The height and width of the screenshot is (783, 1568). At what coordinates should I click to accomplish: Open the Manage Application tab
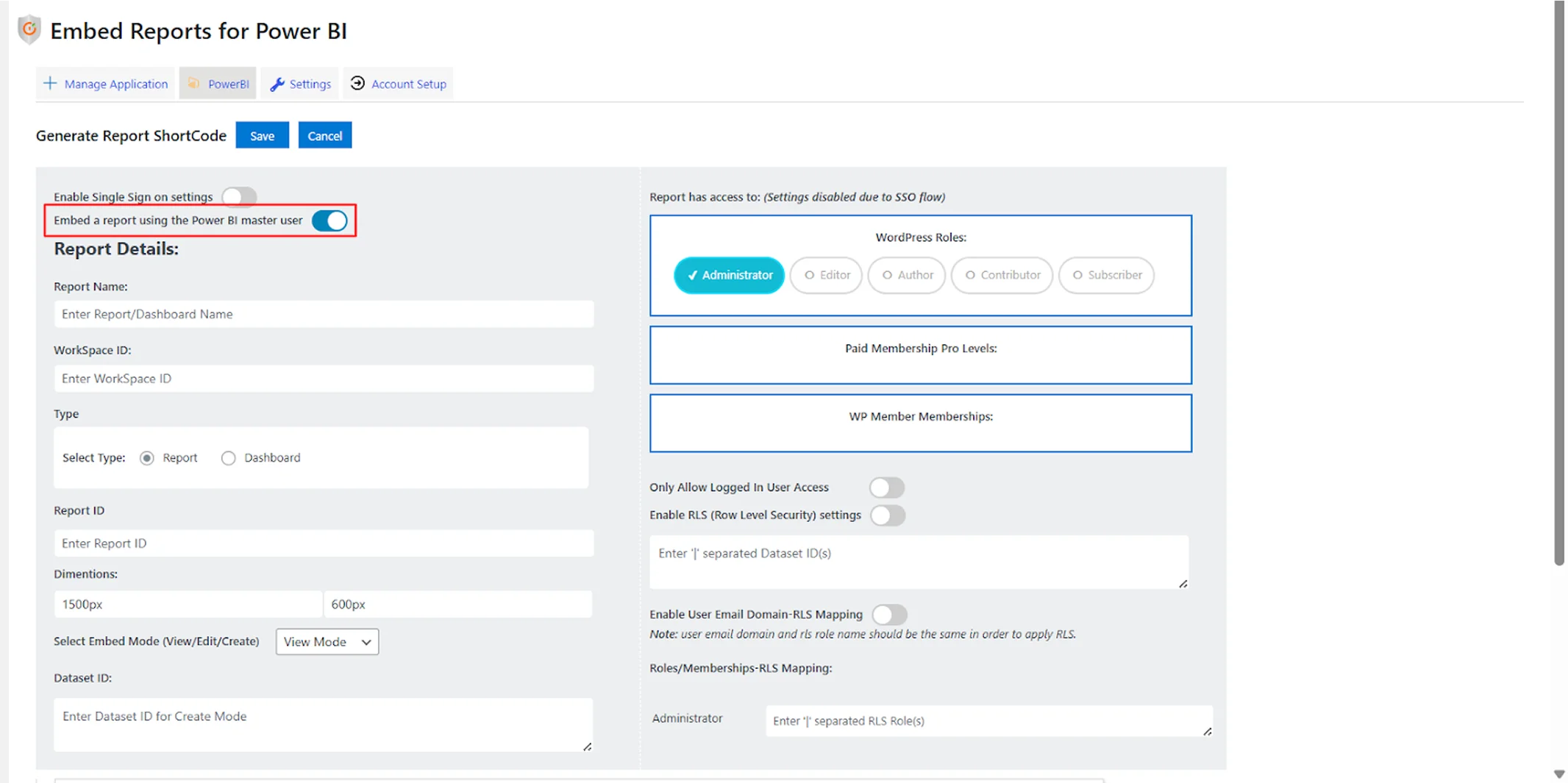[106, 84]
